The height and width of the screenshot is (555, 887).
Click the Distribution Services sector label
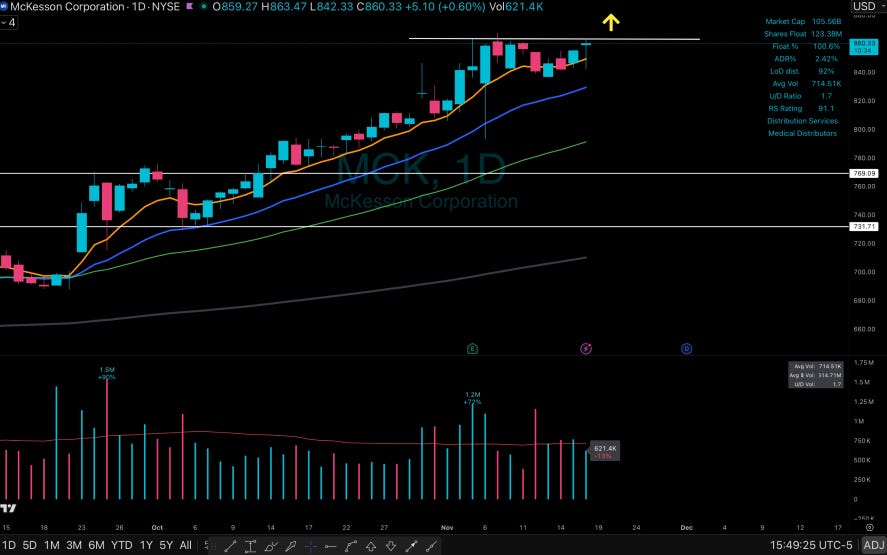point(802,121)
